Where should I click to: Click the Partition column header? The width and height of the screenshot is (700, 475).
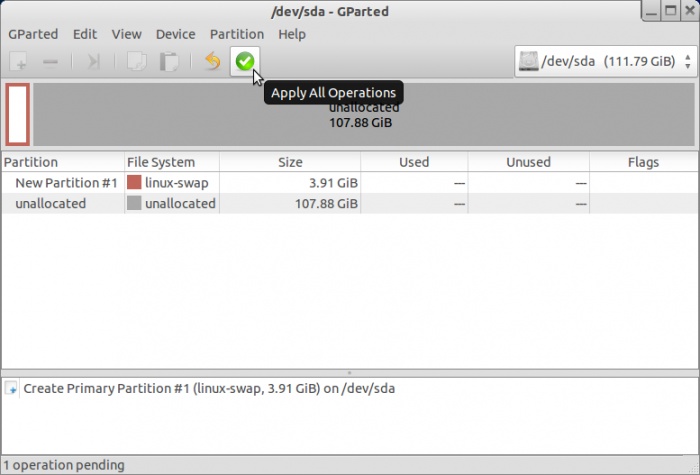coord(63,162)
